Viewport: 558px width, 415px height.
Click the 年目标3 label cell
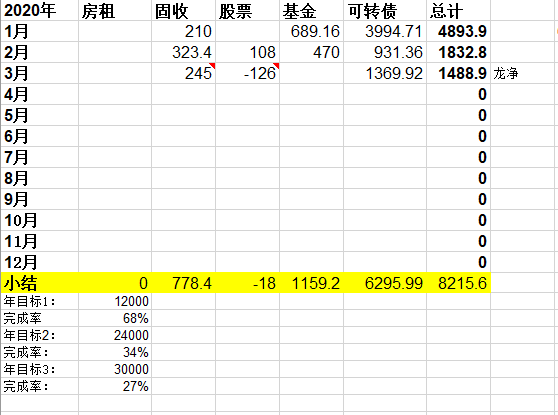[x=40, y=369]
